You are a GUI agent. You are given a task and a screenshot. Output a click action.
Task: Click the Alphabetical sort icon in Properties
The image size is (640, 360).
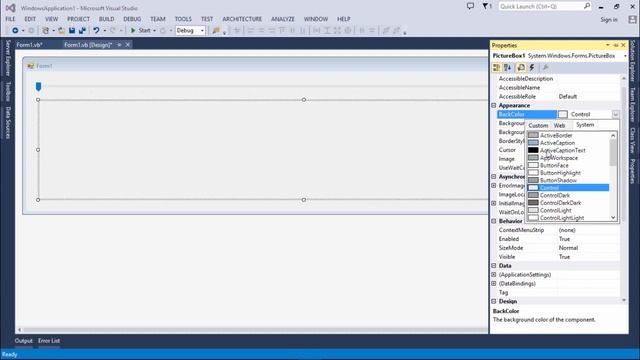508,68
